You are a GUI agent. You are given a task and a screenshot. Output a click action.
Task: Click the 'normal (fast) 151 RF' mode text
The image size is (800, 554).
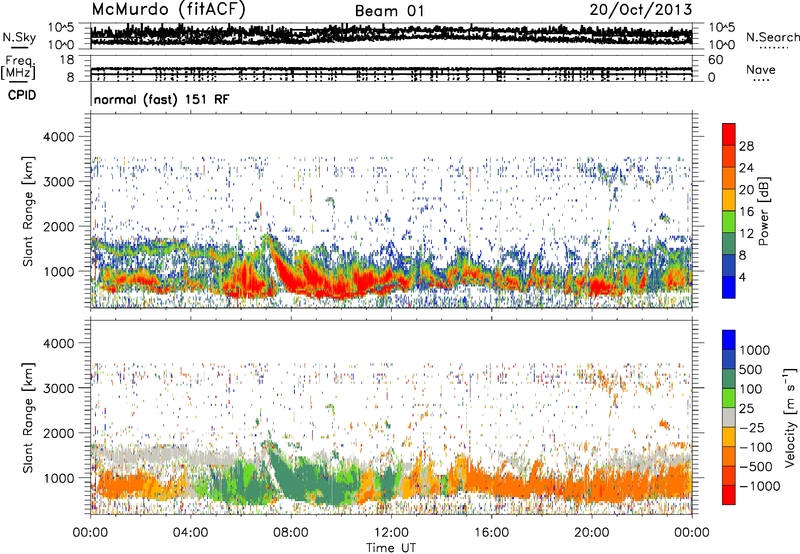pos(161,99)
